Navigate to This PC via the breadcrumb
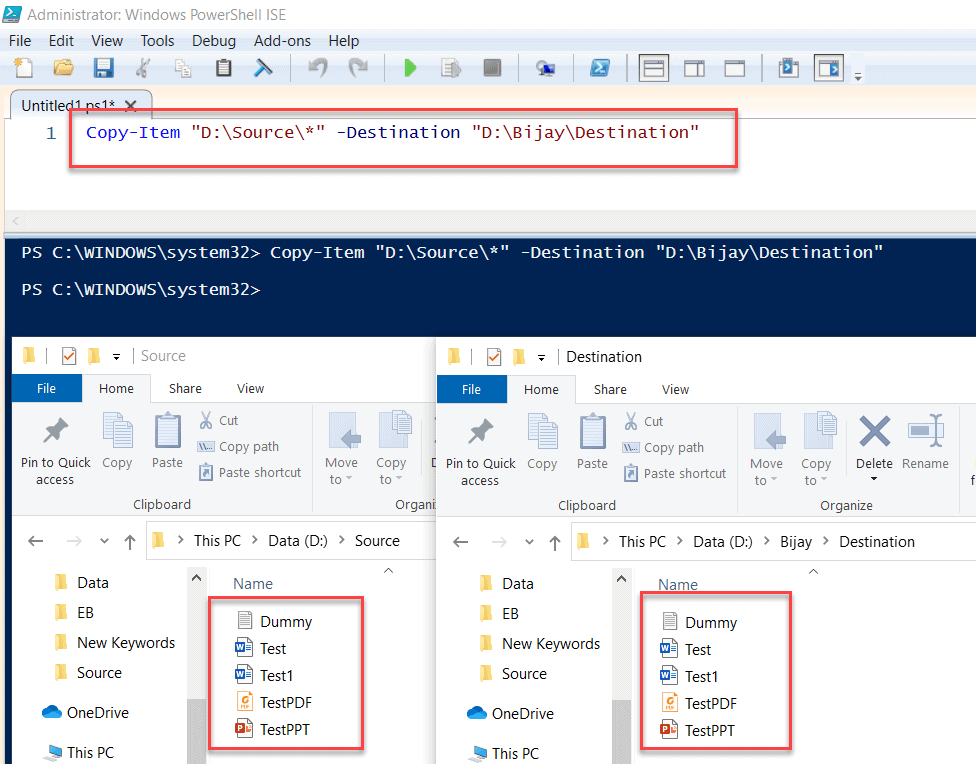Viewport: 976px width, 764px height. [642, 541]
